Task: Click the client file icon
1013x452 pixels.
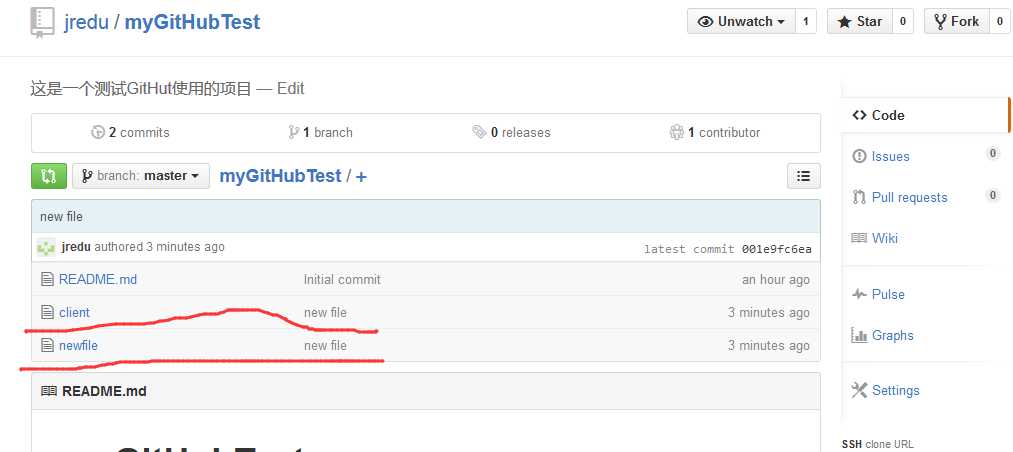Action: click(x=47, y=313)
